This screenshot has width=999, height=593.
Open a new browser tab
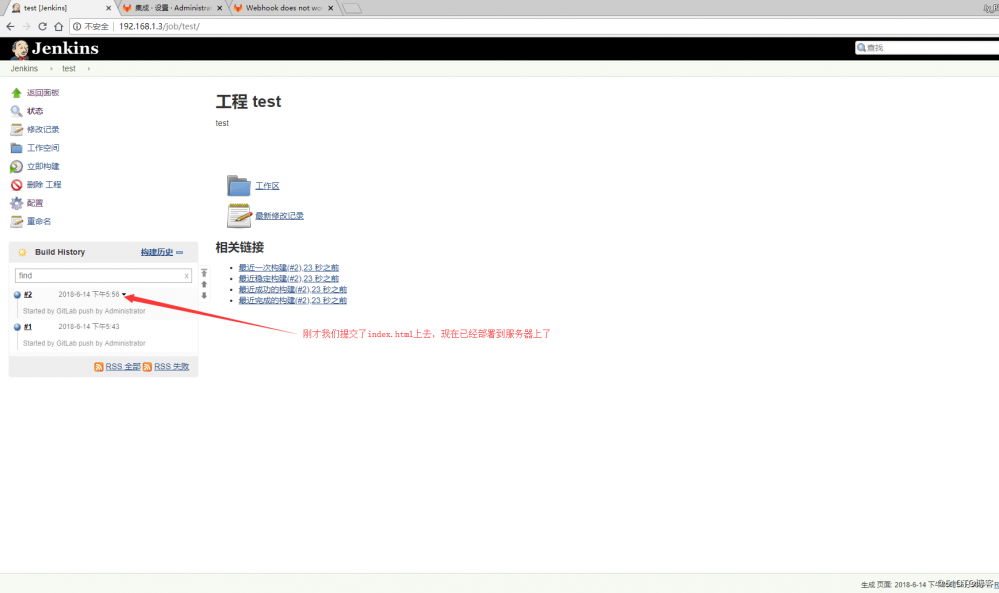click(352, 8)
